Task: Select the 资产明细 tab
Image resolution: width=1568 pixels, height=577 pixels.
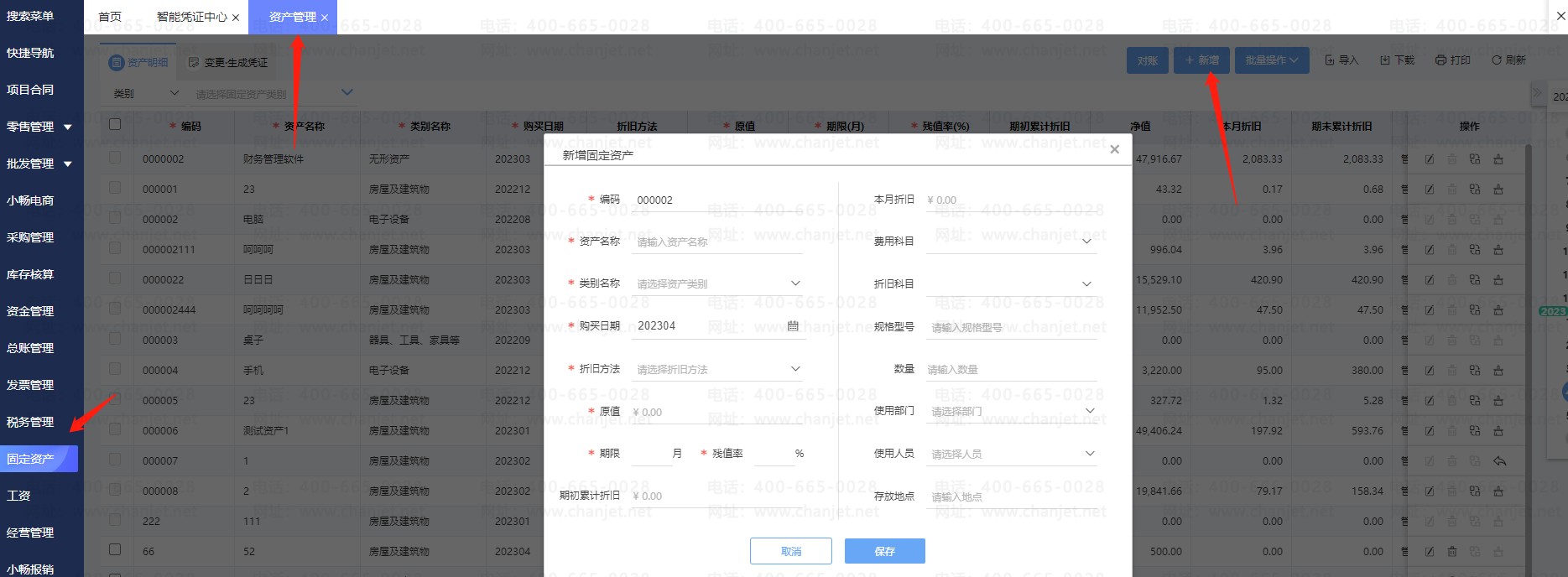Action: 139,63
